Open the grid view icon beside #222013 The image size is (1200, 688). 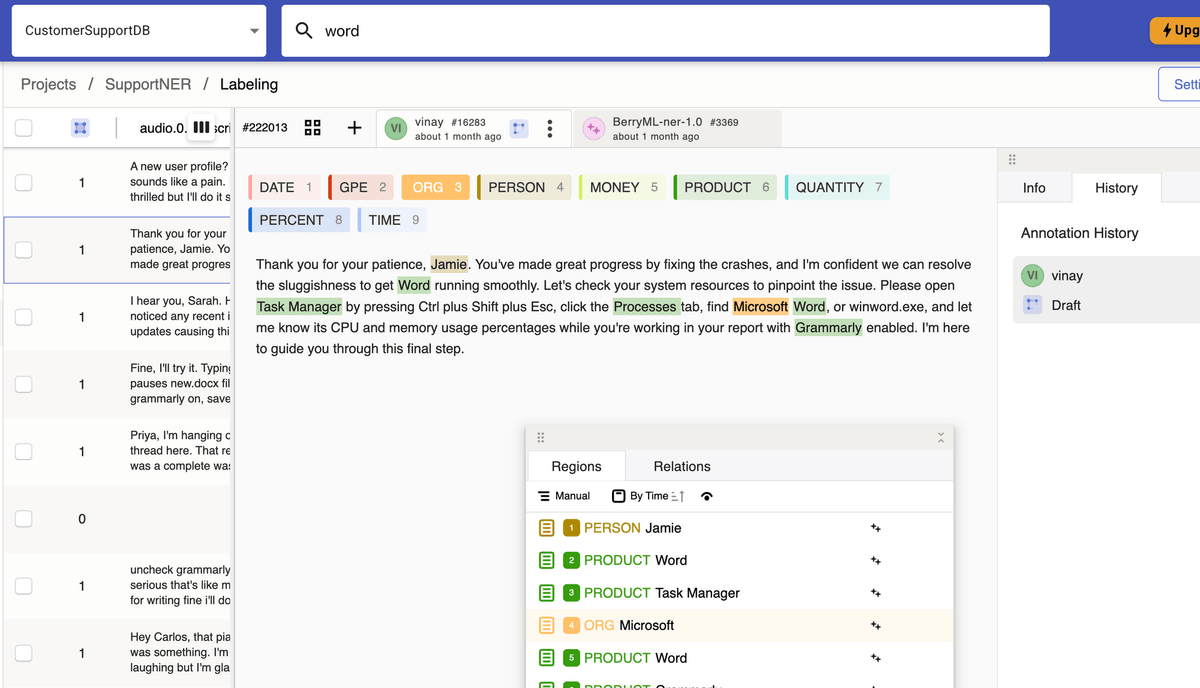(x=312, y=128)
